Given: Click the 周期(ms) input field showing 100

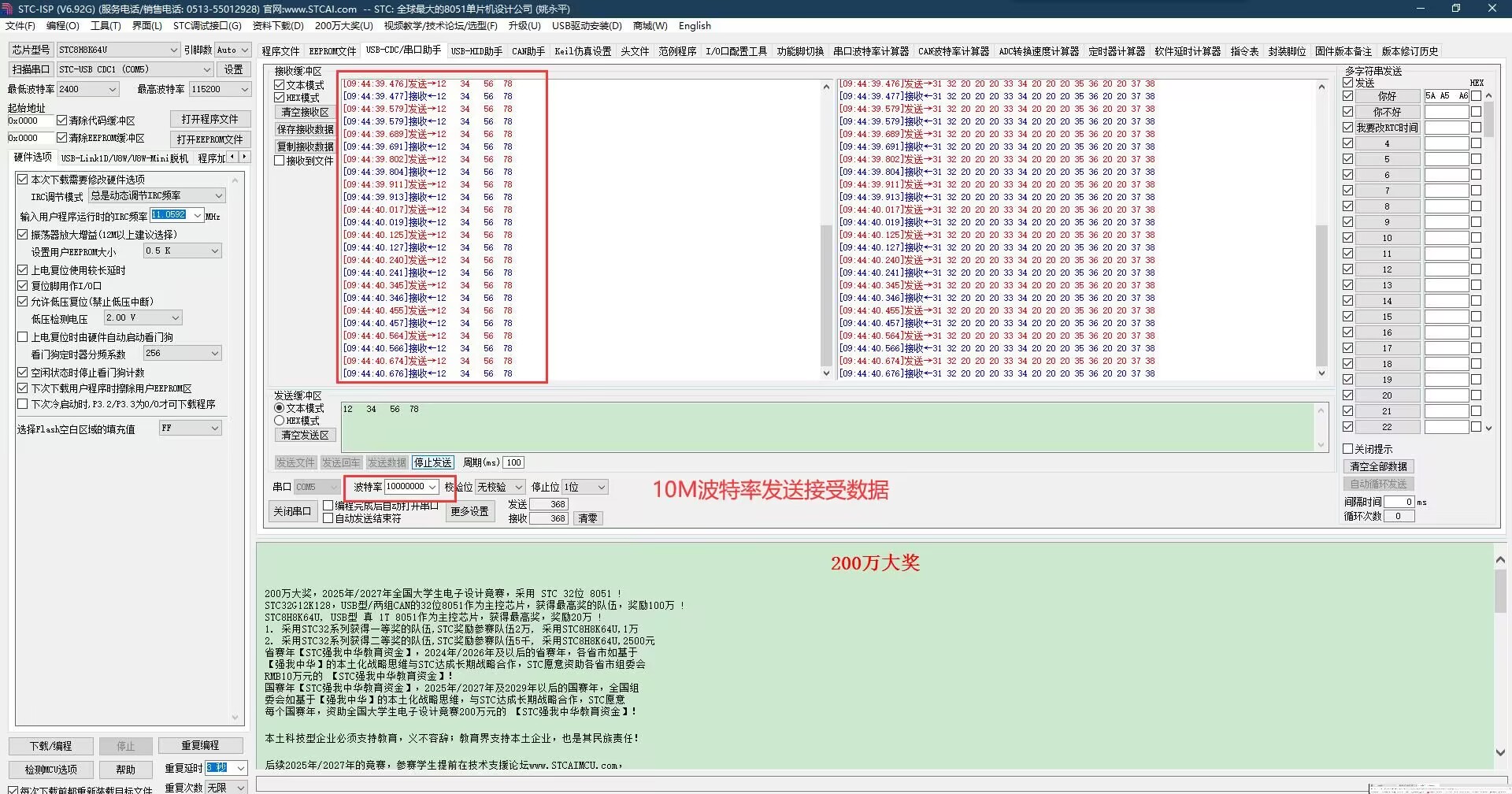Looking at the screenshot, I should pos(513,462).
